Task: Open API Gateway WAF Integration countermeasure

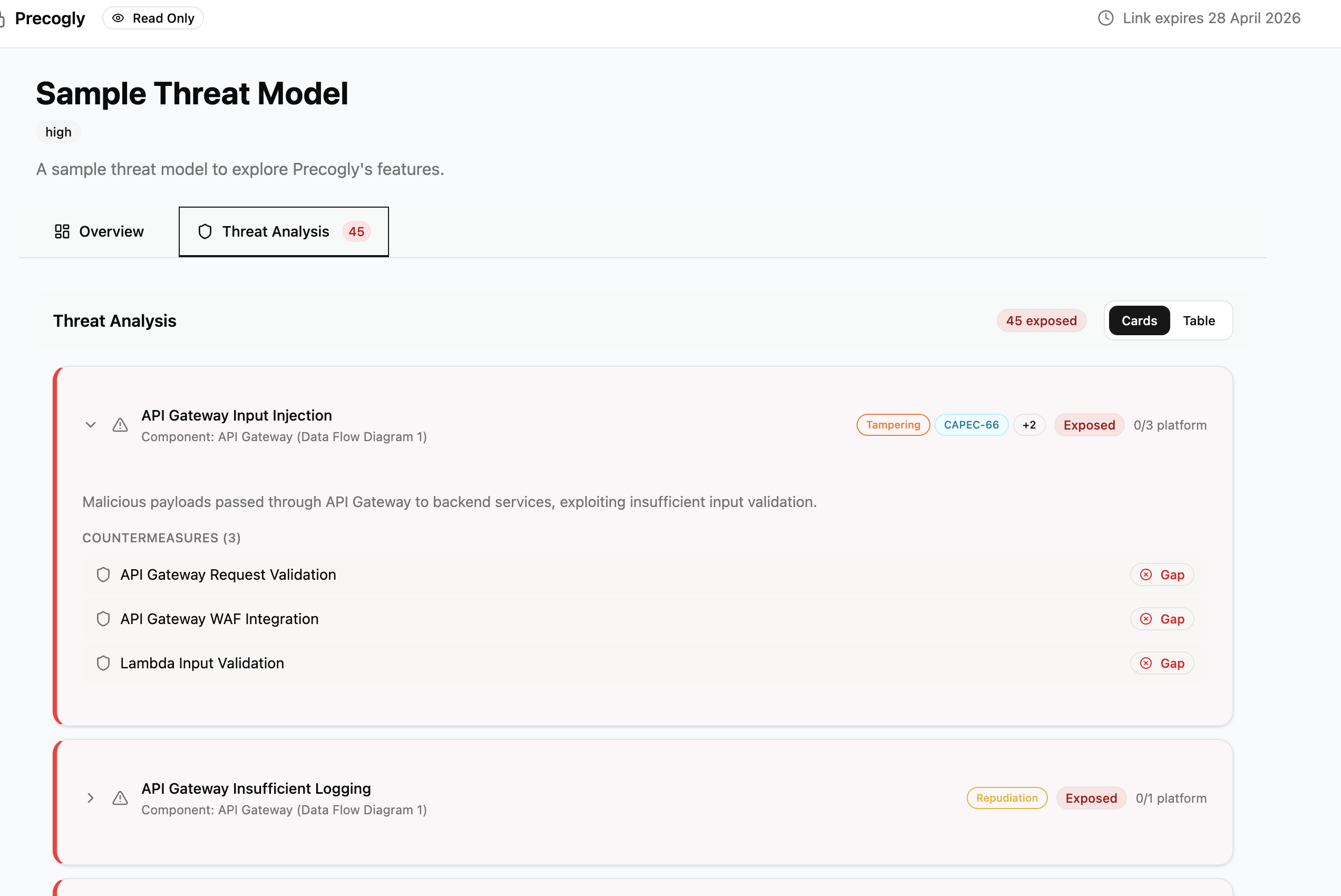Action: coord(645,619)
